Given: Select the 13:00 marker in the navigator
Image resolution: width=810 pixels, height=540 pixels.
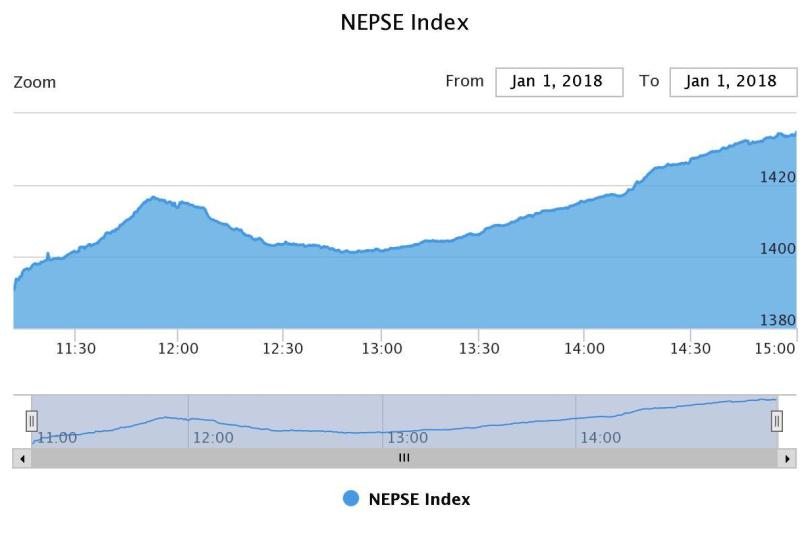Looking at the screenshot, I should 407,437.
